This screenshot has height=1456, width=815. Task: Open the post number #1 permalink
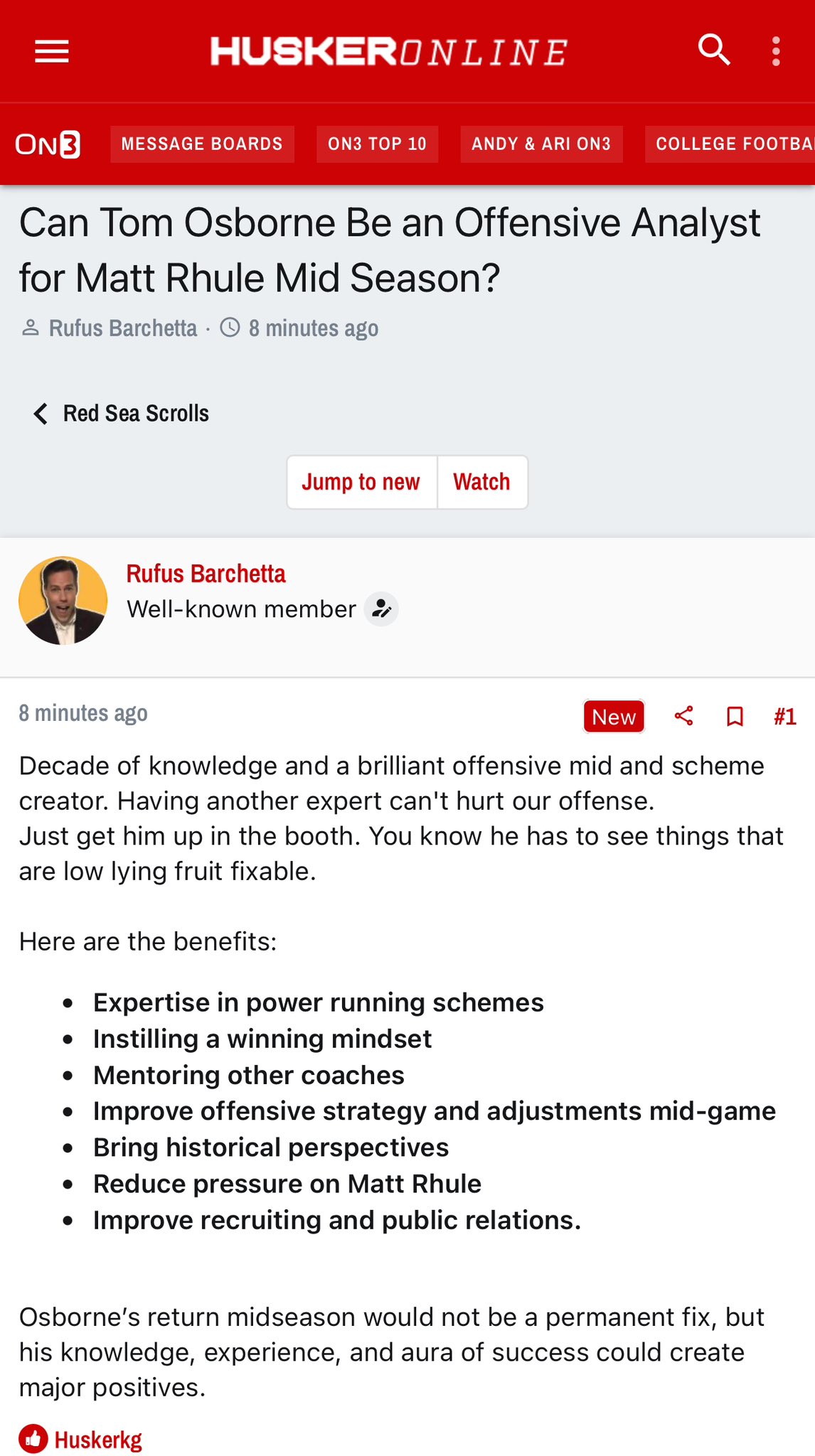(784, 716)
